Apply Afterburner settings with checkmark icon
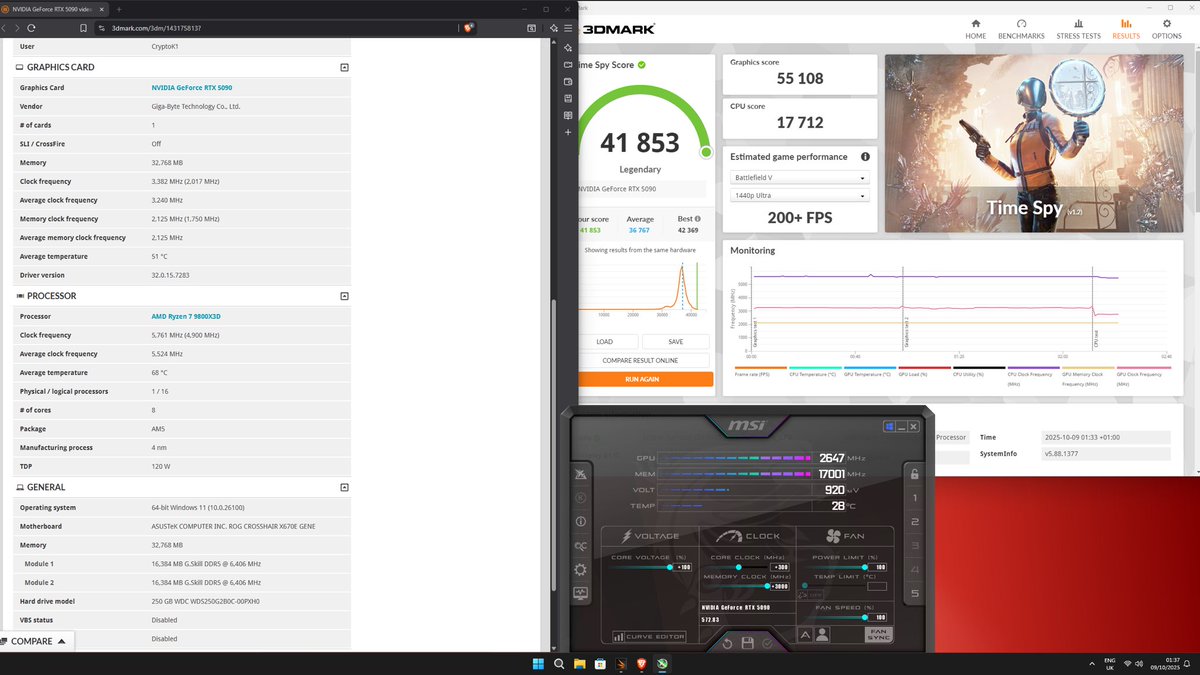Viewport: 1200px width, 675px height. click(767, 643)
